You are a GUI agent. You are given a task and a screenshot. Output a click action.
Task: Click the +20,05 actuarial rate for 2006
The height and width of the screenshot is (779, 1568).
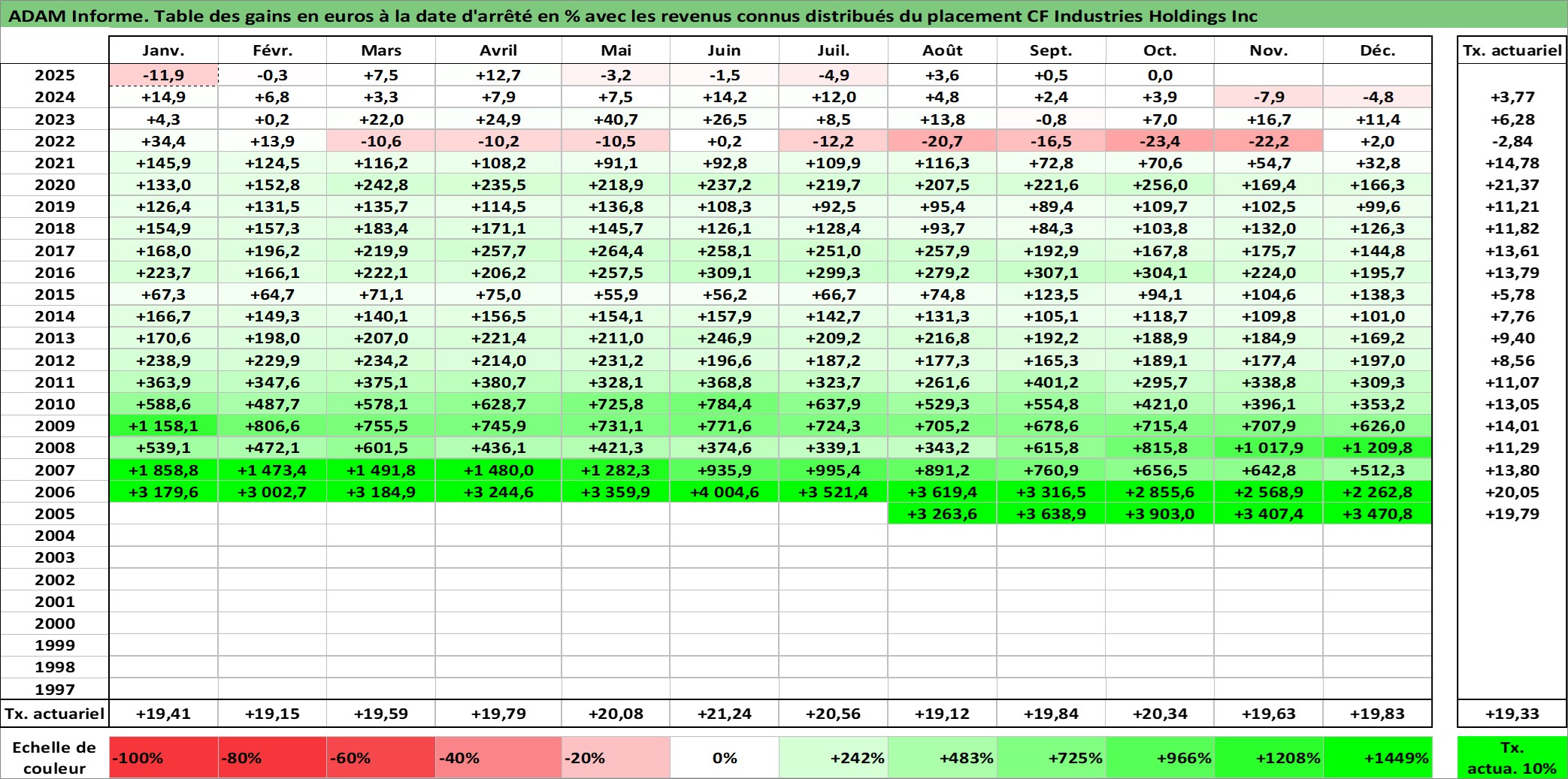[x=1512, y=492]
